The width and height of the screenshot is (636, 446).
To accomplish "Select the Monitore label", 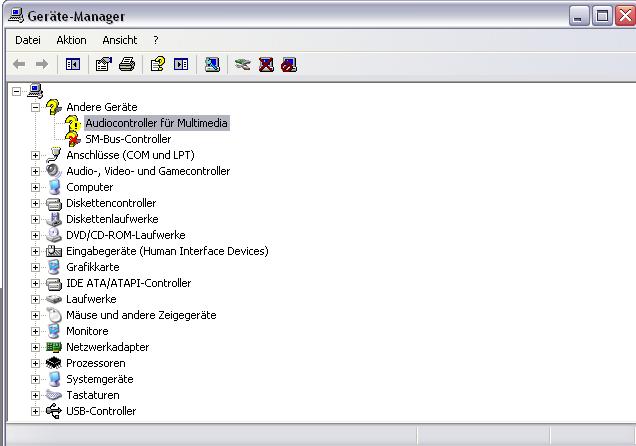I will [87, 331].
